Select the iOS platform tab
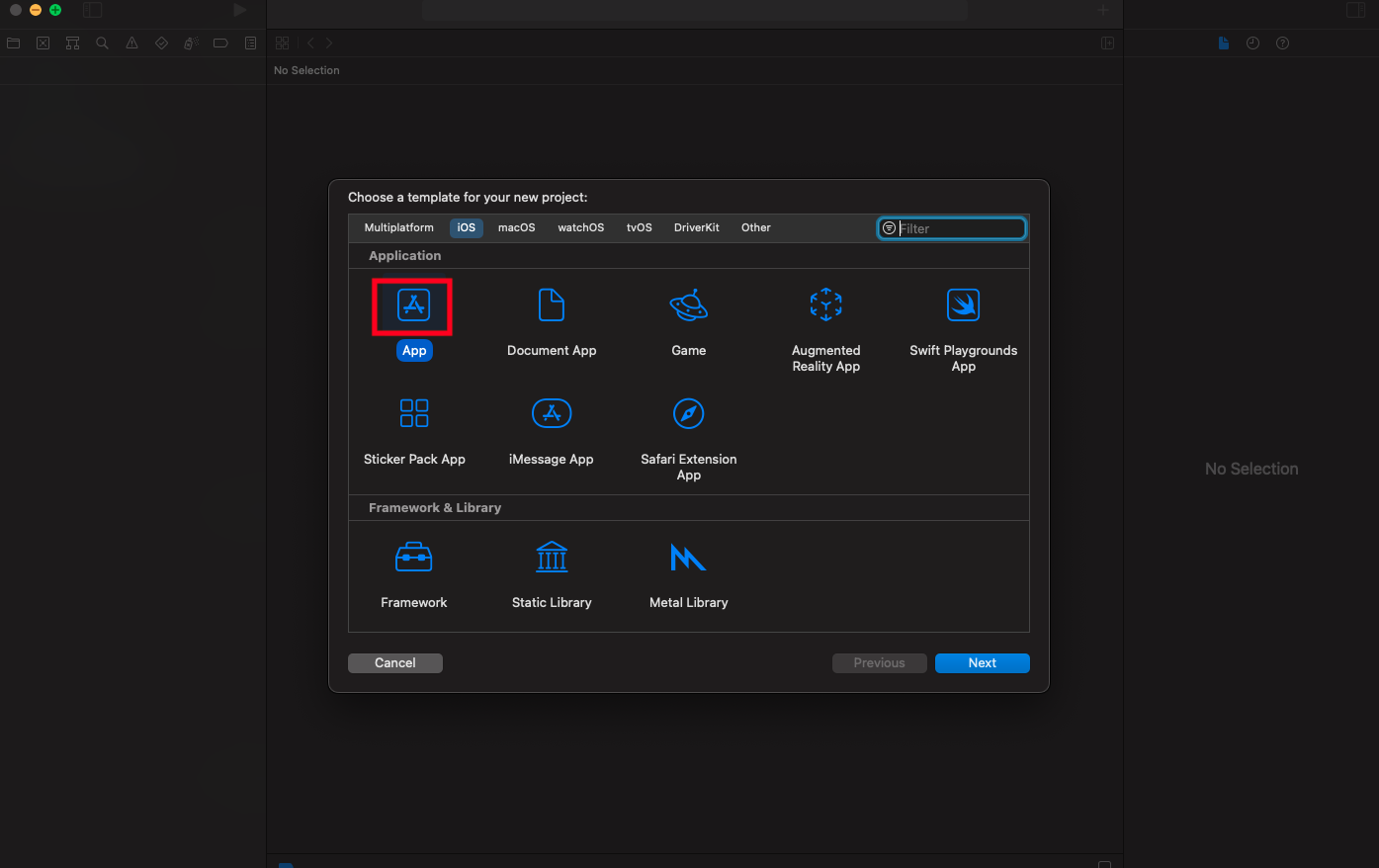 click(467, 227)
